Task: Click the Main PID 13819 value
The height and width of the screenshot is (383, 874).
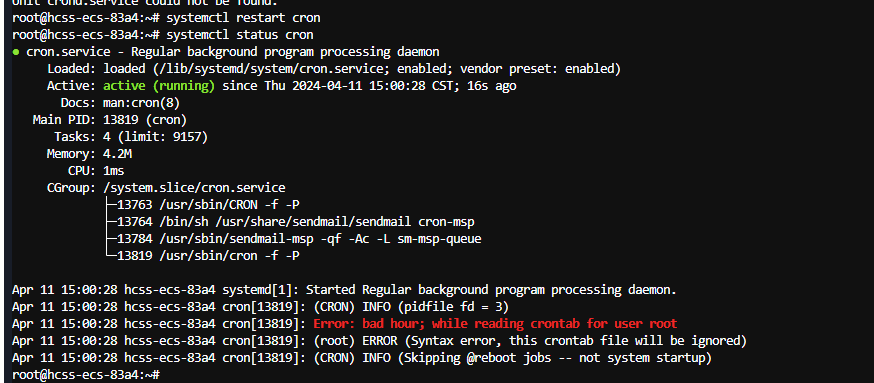Action: 145,120
